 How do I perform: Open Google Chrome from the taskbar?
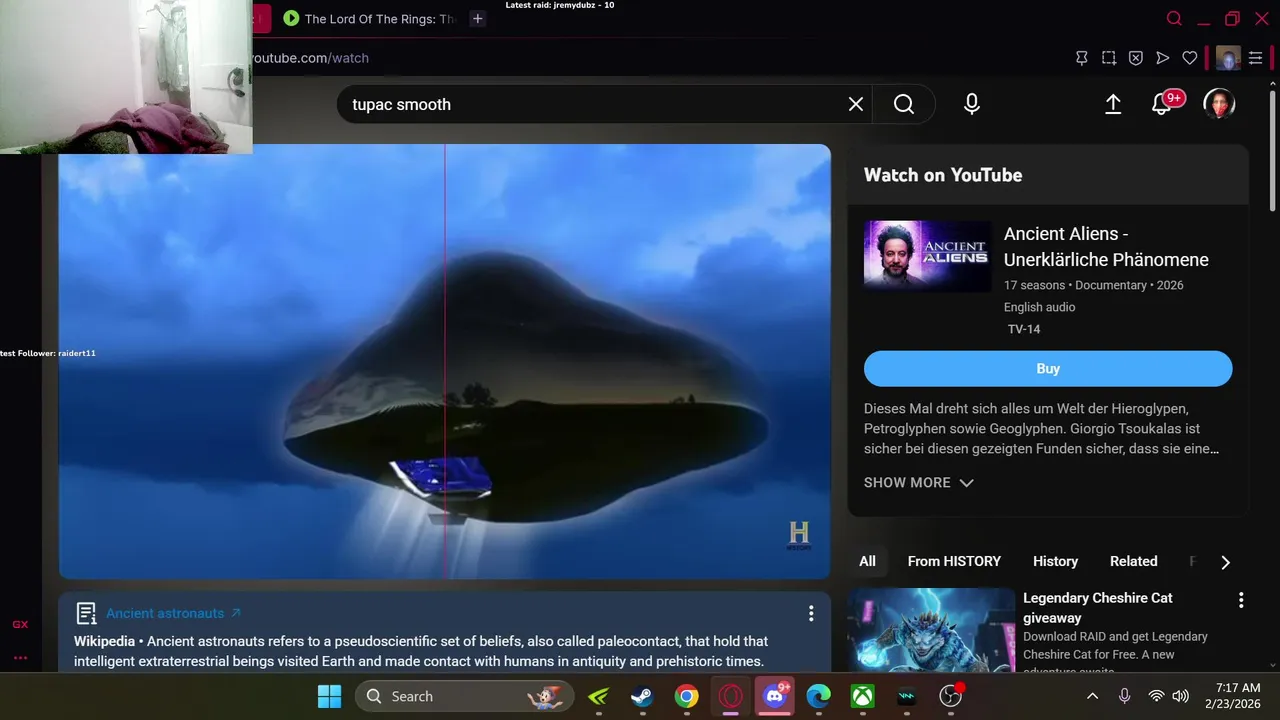pos(686,696)
